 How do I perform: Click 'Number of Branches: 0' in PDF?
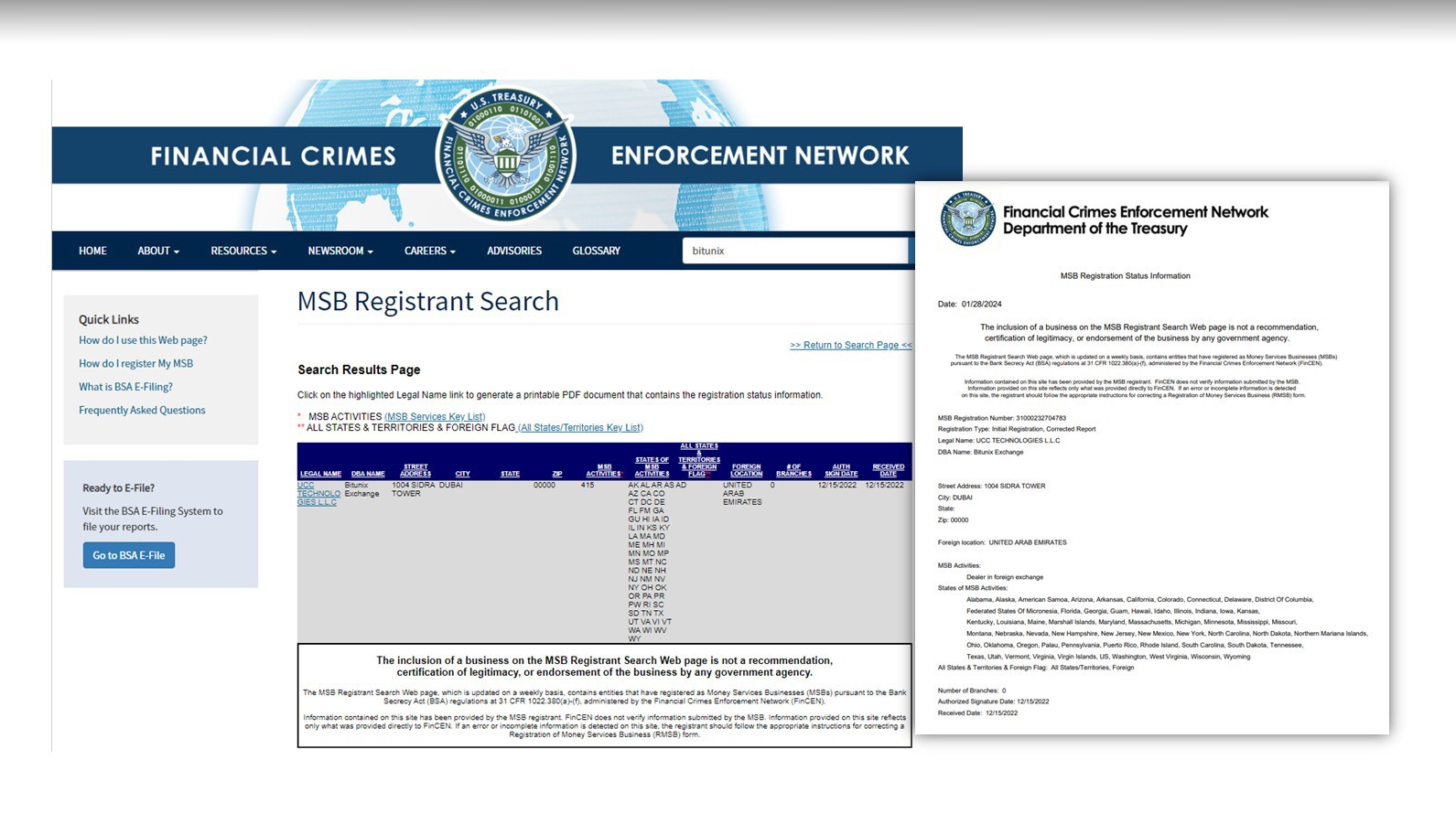[x=971, y=691]
